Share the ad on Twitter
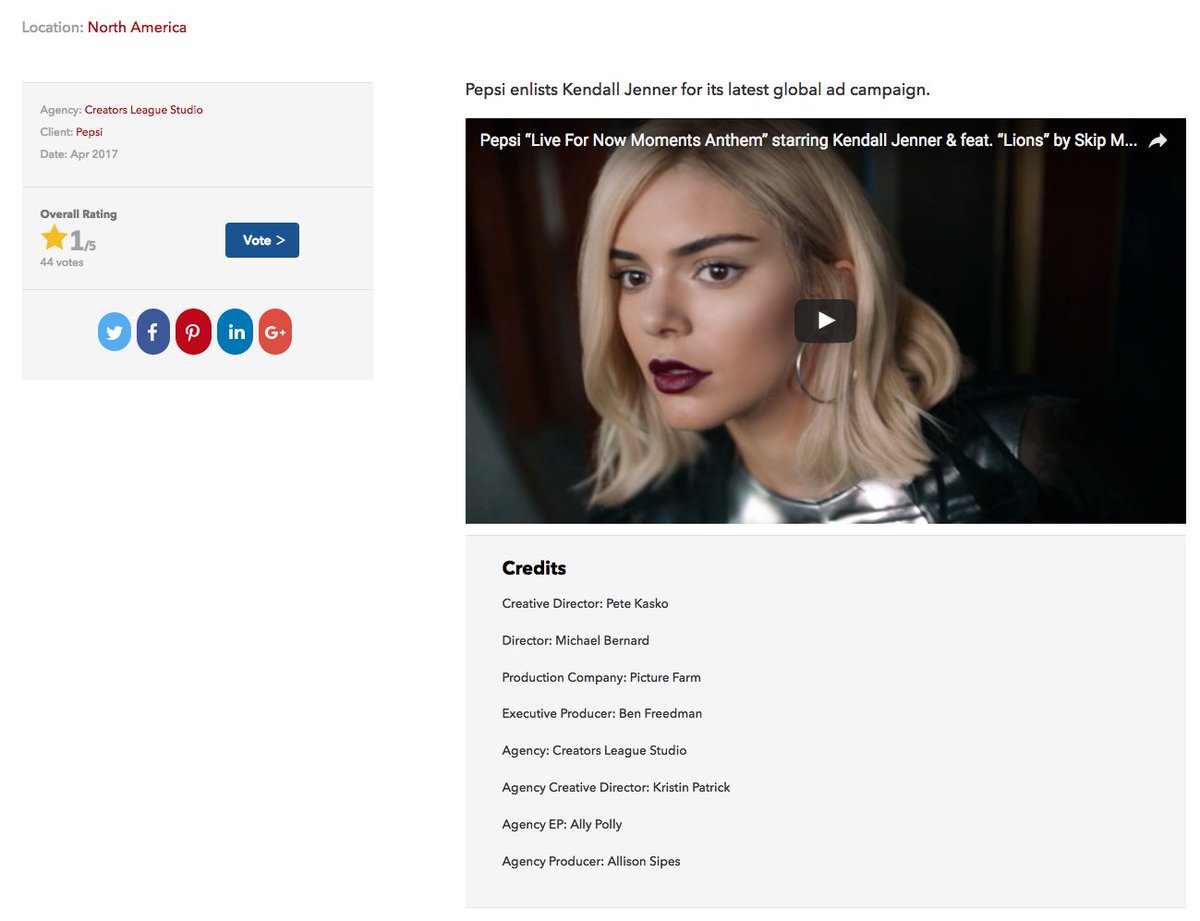This screenshot has width=1200, height=921. pos(115,332)
